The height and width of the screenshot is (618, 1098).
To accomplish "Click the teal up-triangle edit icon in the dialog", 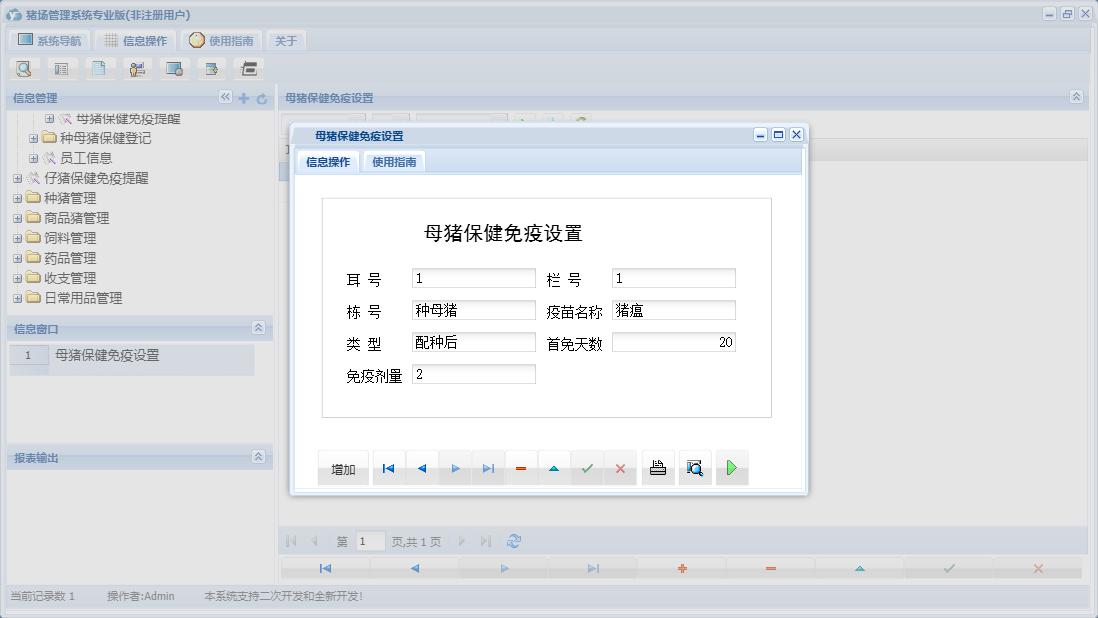I will pos(554,468).
